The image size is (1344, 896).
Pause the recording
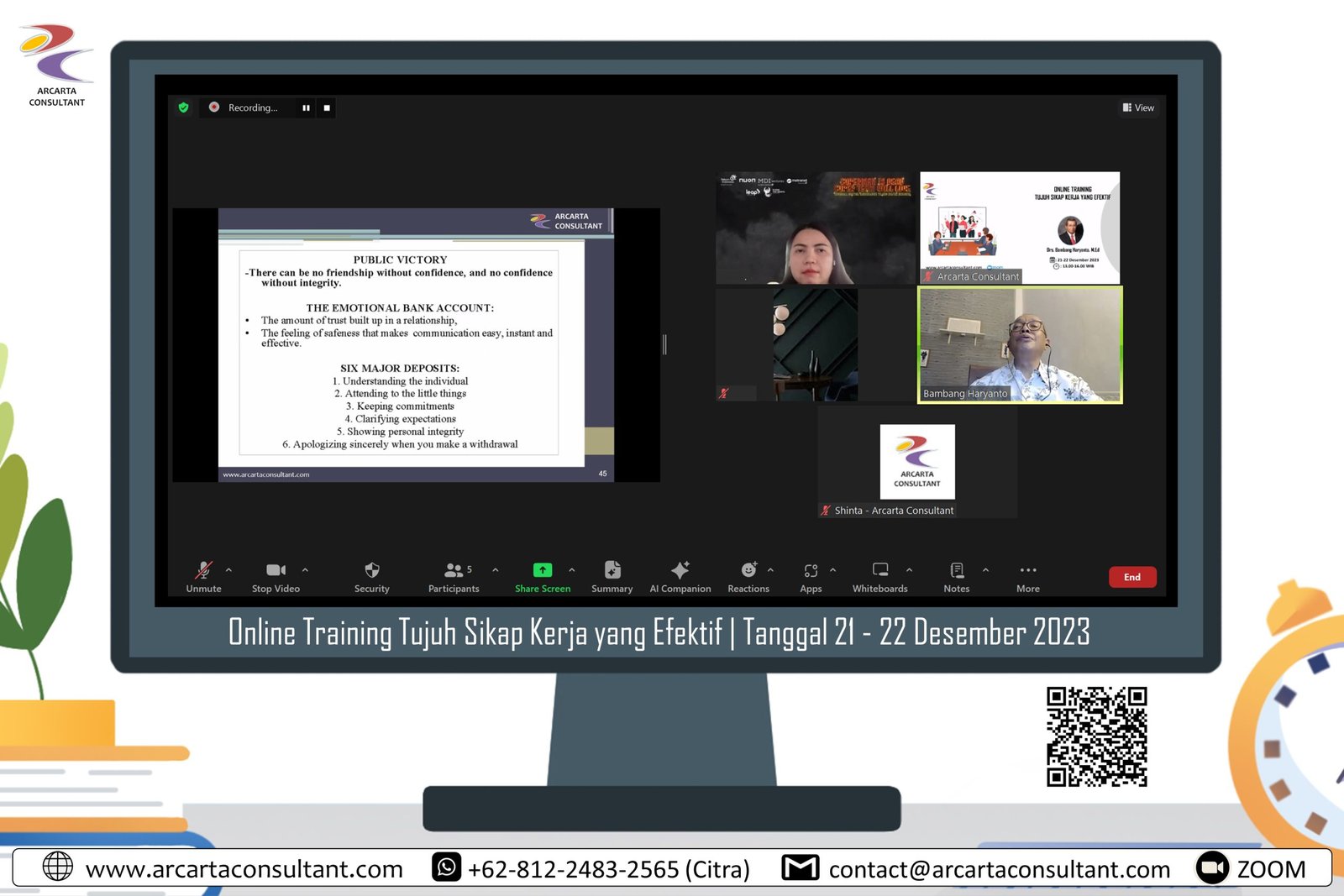click(306, 107)
